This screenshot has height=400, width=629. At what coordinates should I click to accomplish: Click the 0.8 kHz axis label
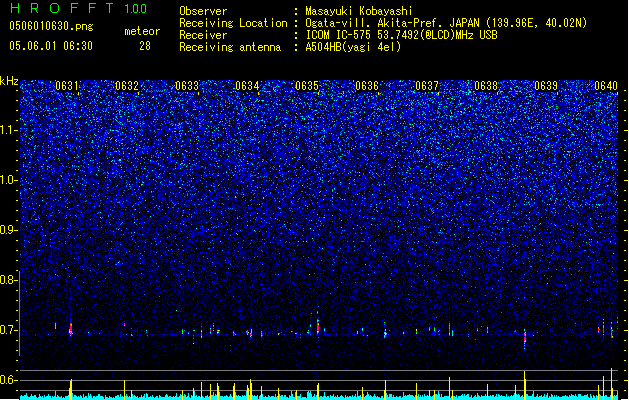click(x=8, y=280)
